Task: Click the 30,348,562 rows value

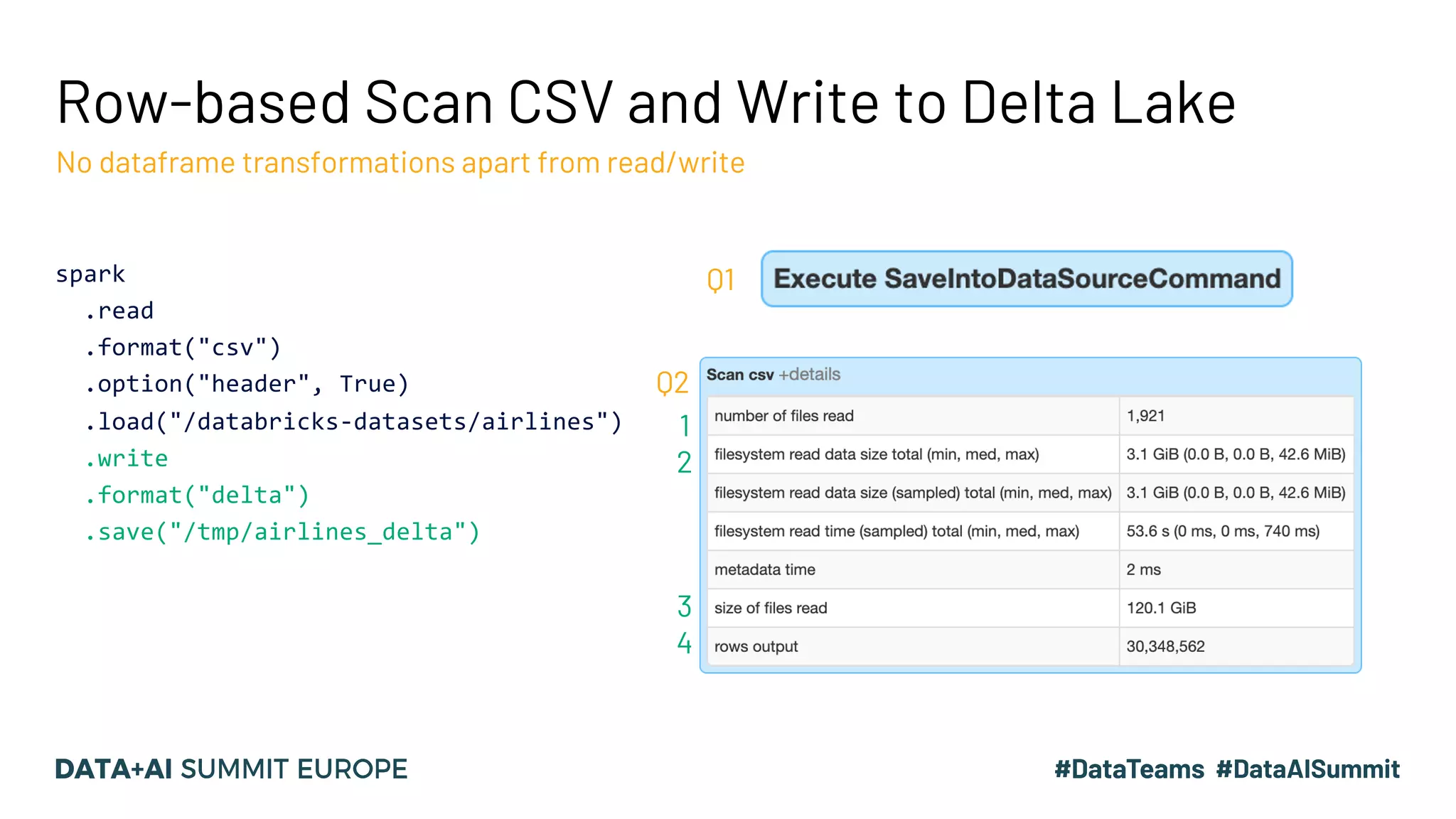Action: point(1165,646)
